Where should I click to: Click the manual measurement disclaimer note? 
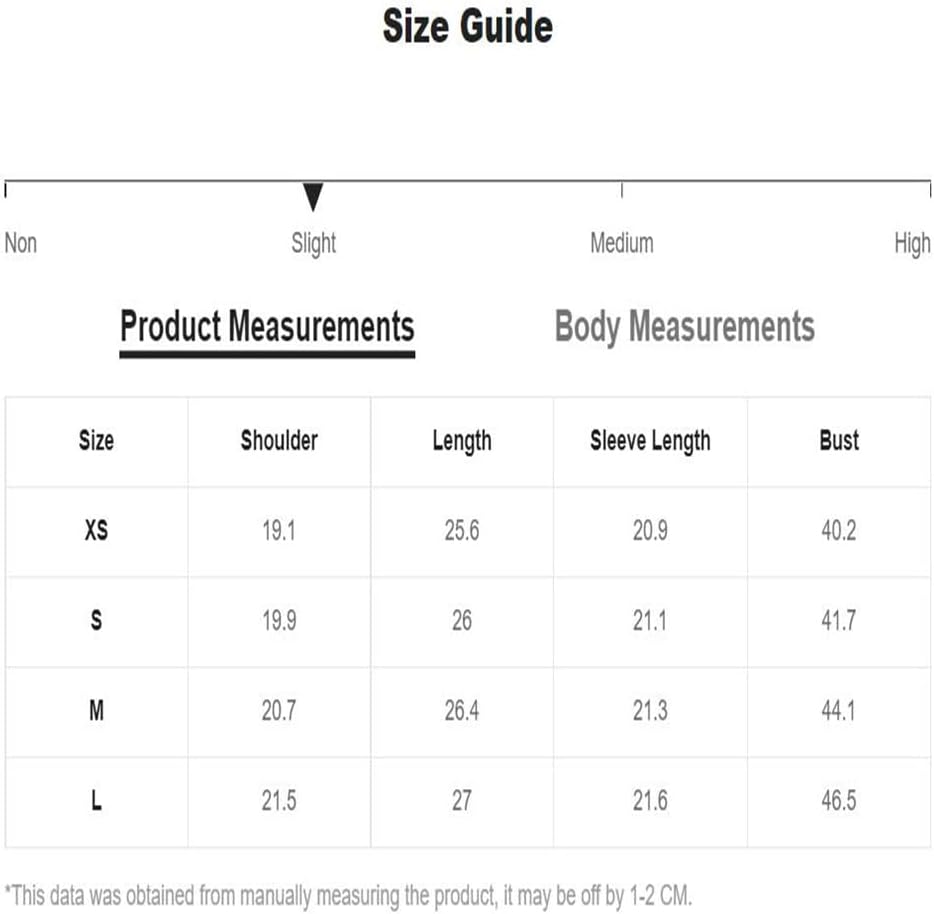coord(348,896)
